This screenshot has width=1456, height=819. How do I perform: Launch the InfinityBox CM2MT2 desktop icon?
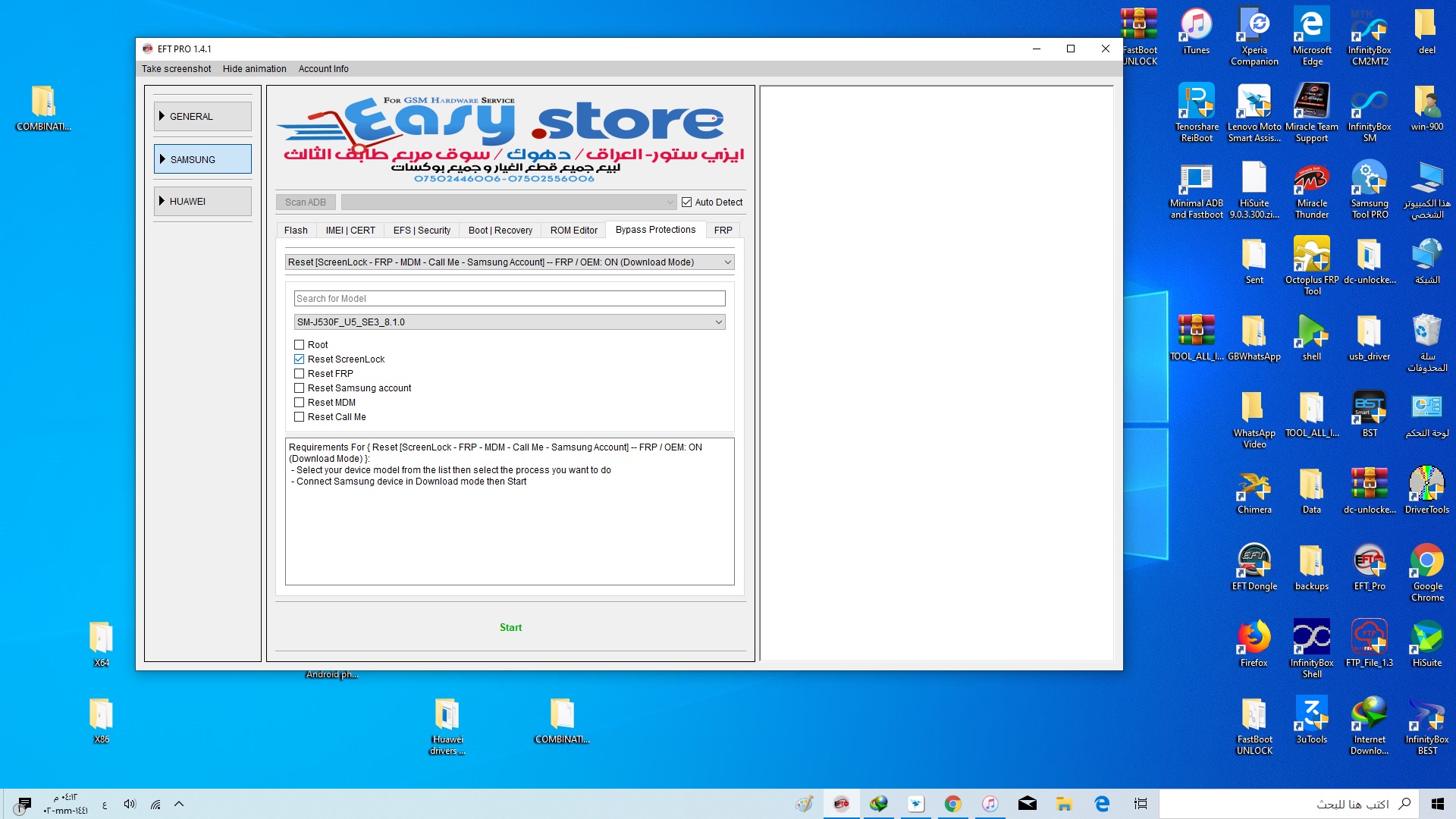coord(1370,36)
